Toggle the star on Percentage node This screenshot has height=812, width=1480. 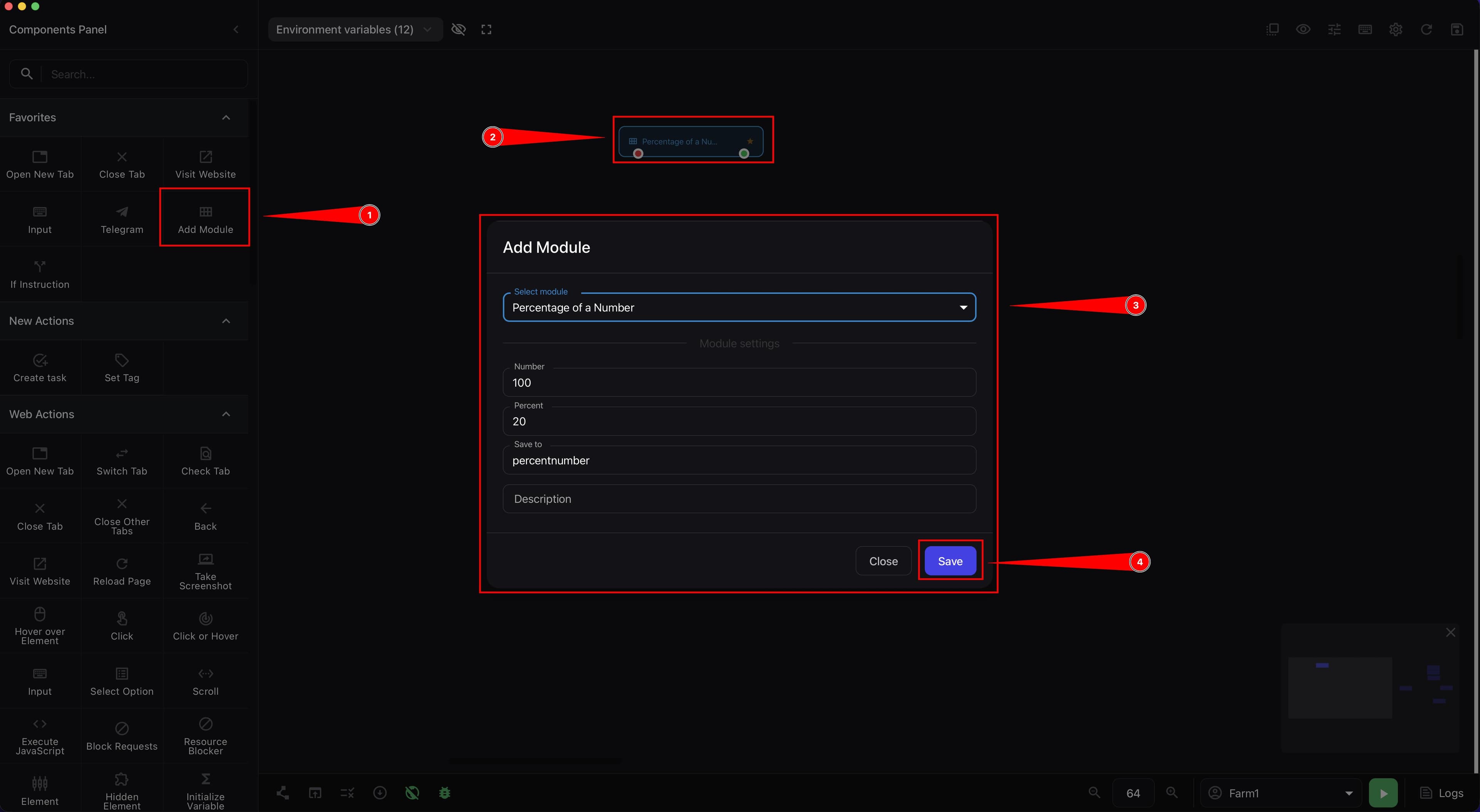(750, 141)
